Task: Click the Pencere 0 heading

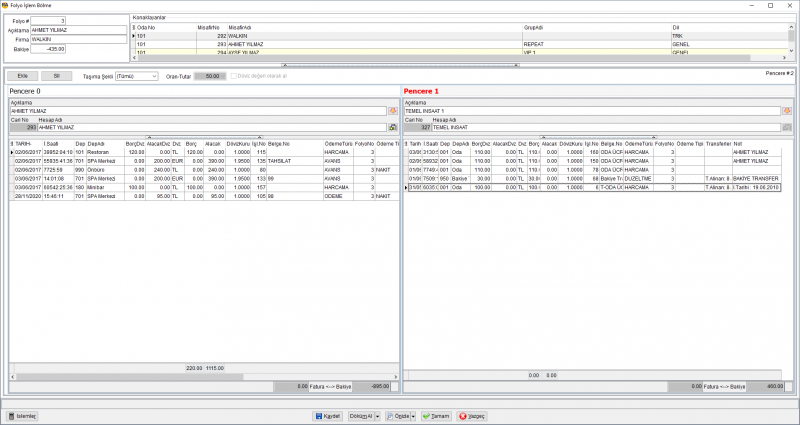Action: pos(25,91)
